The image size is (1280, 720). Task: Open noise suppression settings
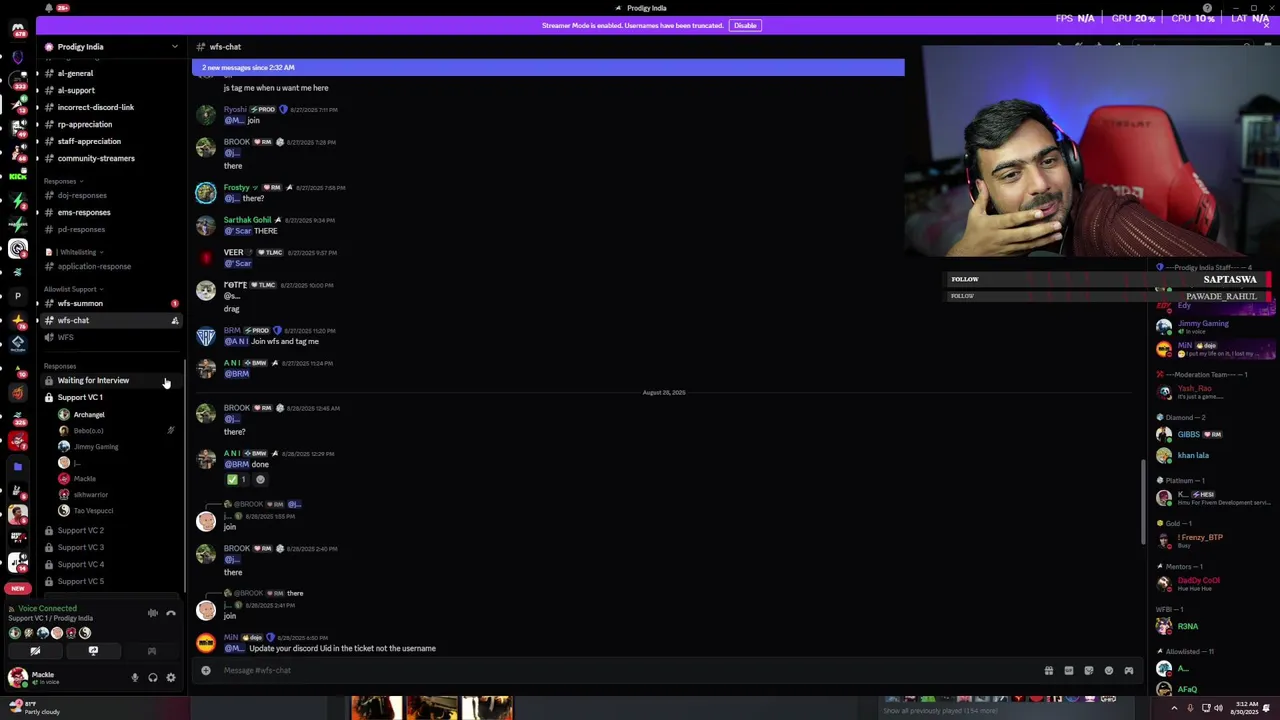pyautogui.click(x=153, y=613)
